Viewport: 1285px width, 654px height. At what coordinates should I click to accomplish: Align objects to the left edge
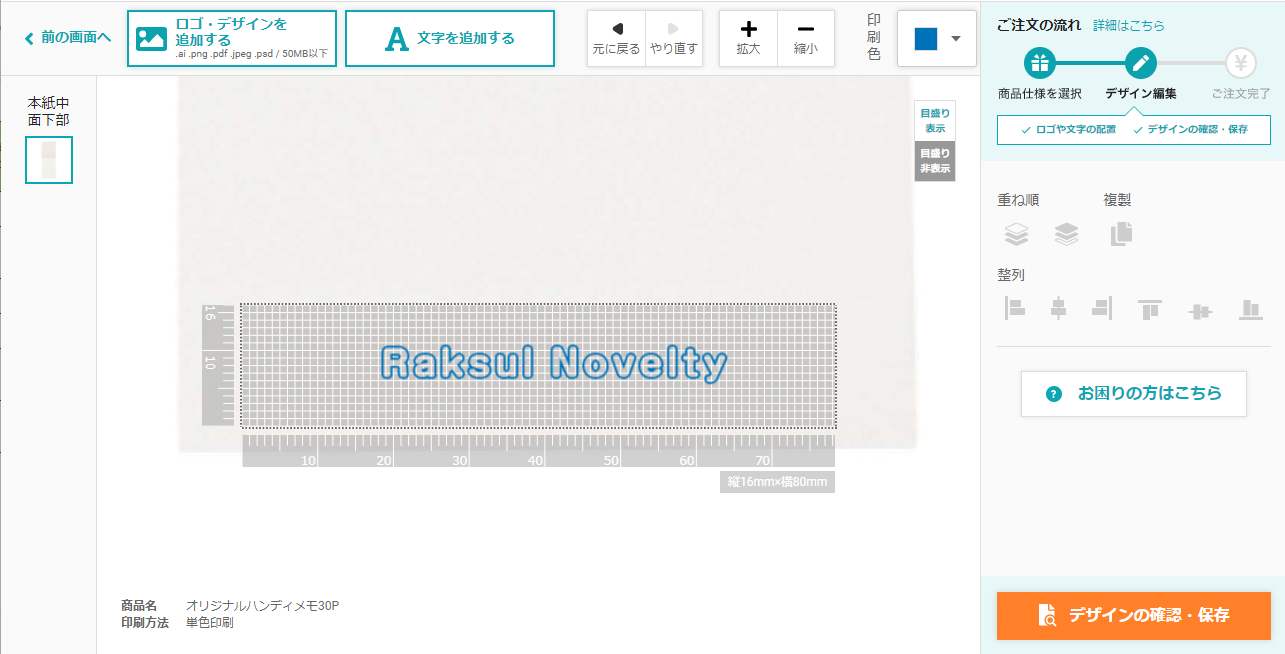1015,309
